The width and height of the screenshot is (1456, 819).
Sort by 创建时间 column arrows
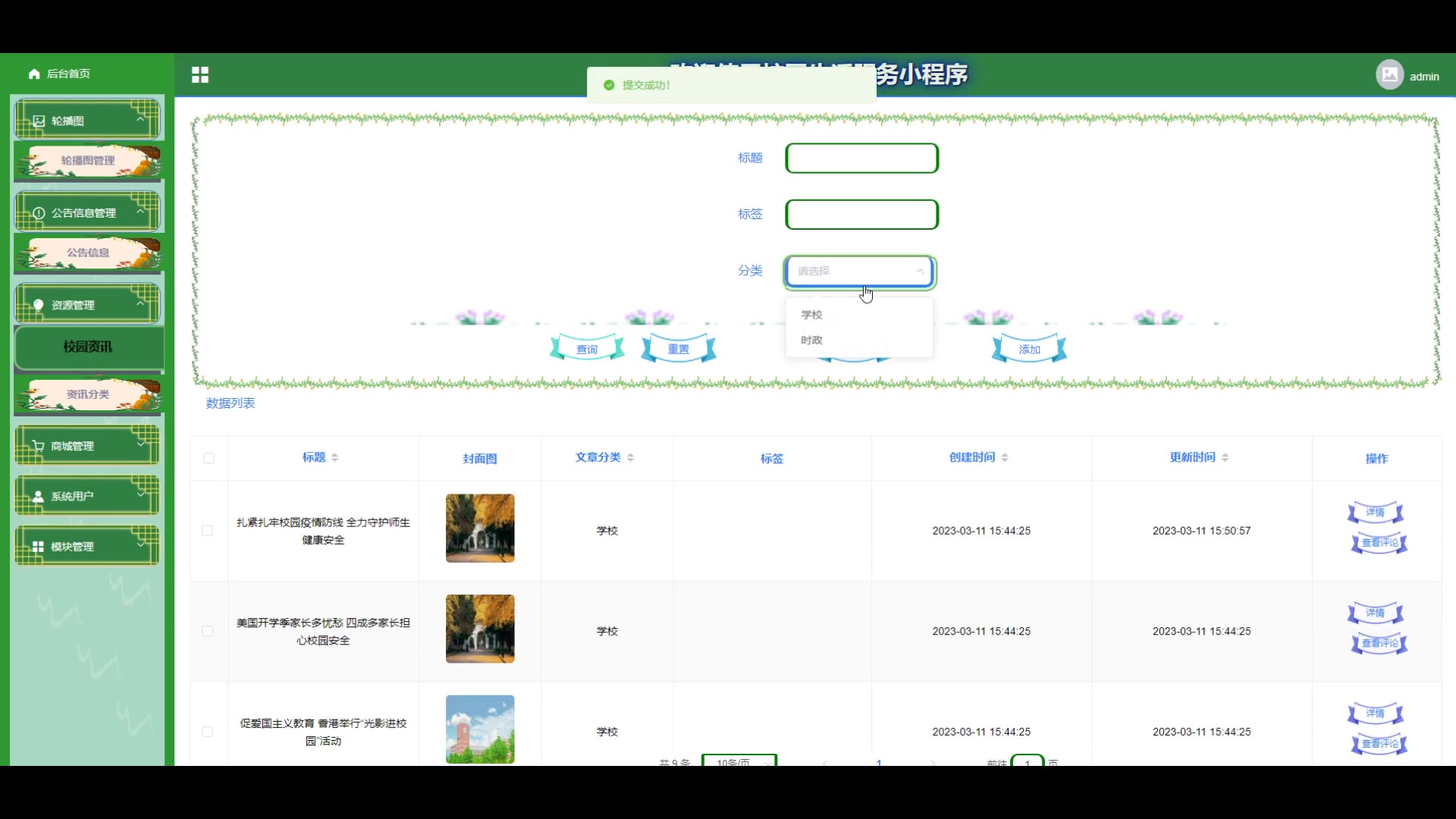1005,458
